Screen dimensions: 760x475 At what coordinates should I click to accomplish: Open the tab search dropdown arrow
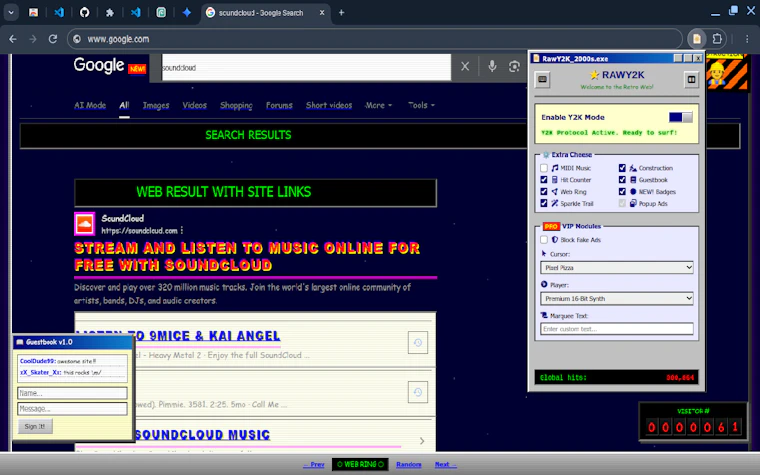coord(11,13)
